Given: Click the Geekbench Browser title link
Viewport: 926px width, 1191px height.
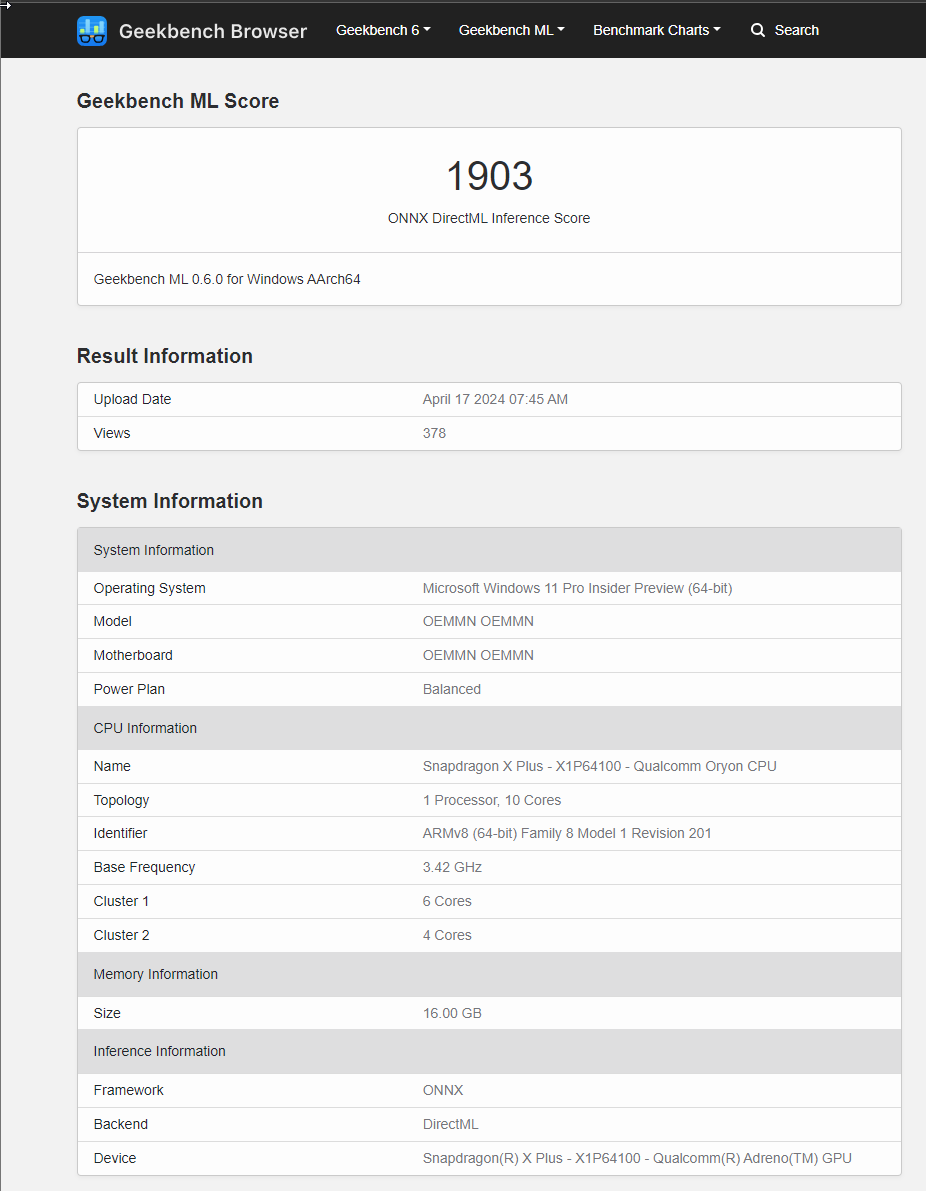Looking at the screenshot, I should coord(212,31).
